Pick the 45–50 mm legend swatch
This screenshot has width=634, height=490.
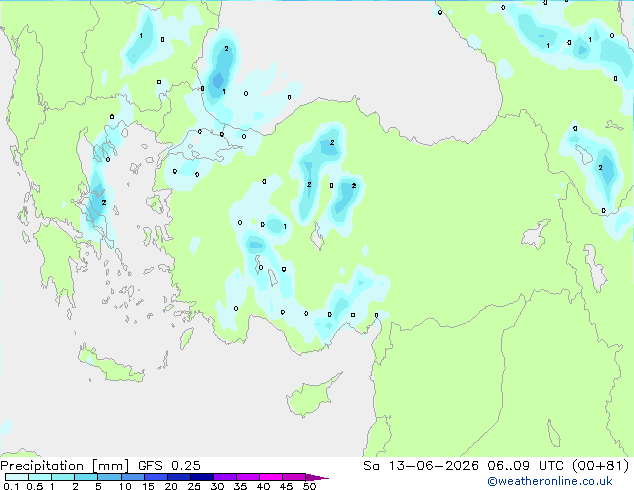click(x=294, y=477)
